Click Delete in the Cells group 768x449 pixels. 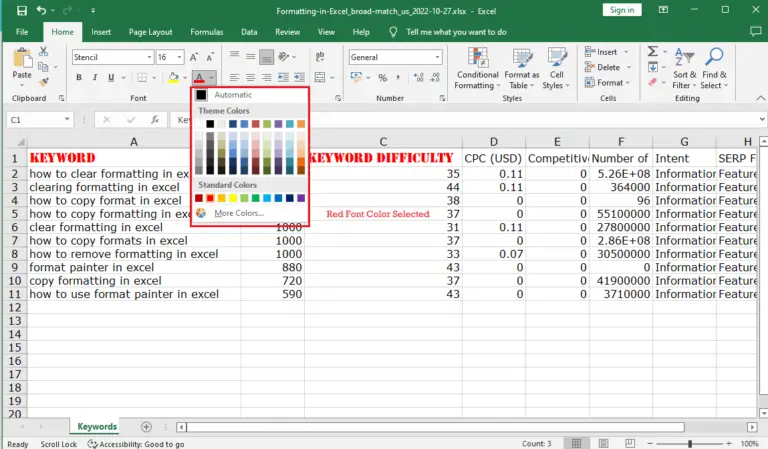[x=607, y=67]
